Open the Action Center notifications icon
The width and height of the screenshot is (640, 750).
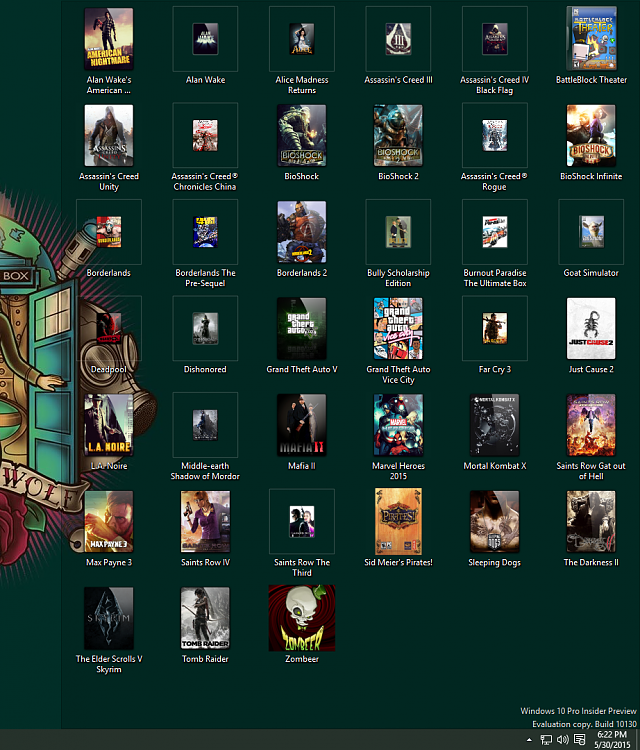579,739
